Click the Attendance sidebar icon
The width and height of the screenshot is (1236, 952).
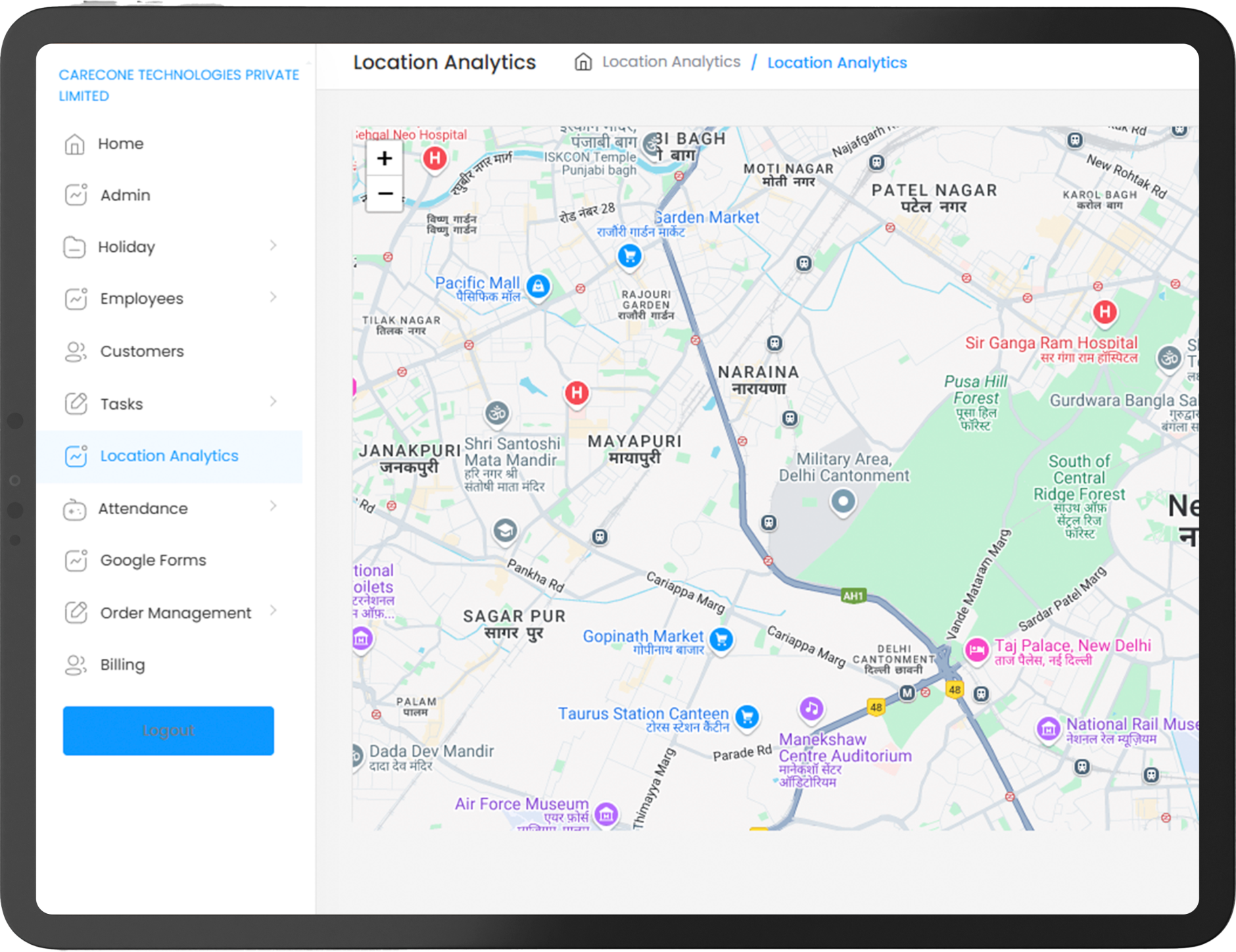coord(74,510)
